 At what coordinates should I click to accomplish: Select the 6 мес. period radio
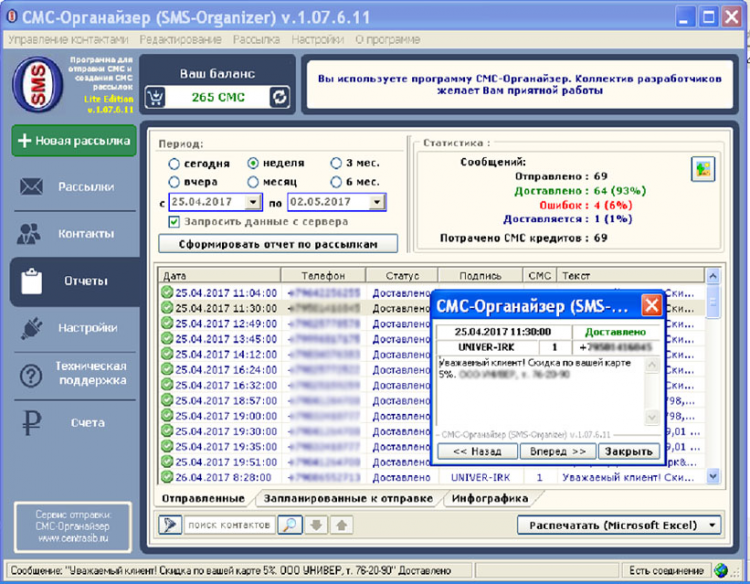pos(336,182)
